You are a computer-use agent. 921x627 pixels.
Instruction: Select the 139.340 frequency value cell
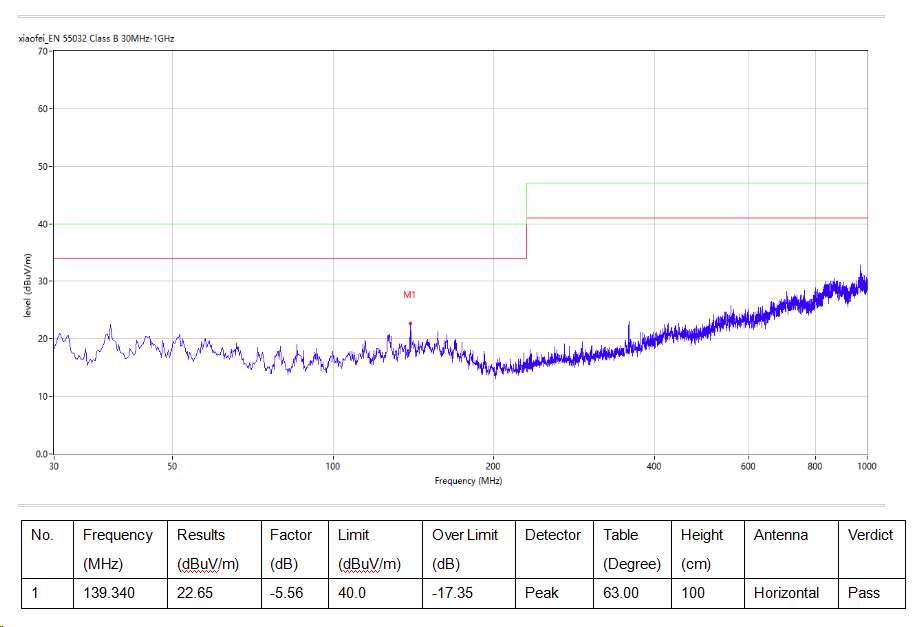[x=108, y=593]
